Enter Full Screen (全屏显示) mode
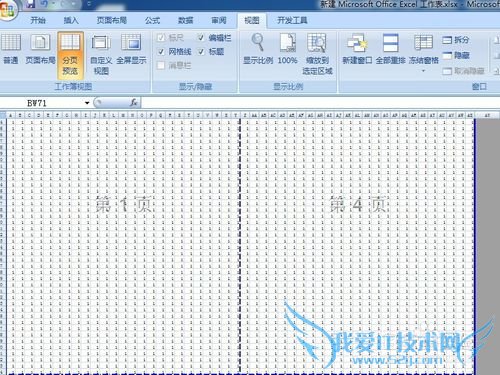500x375 pixels. tap(131, 49)
